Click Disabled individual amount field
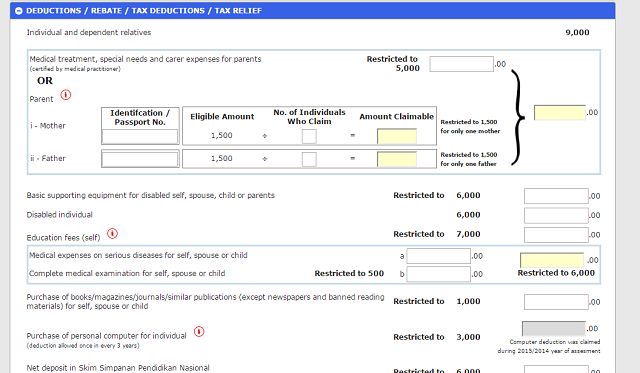This screenshot has width=640, height=373. (556, 215)
